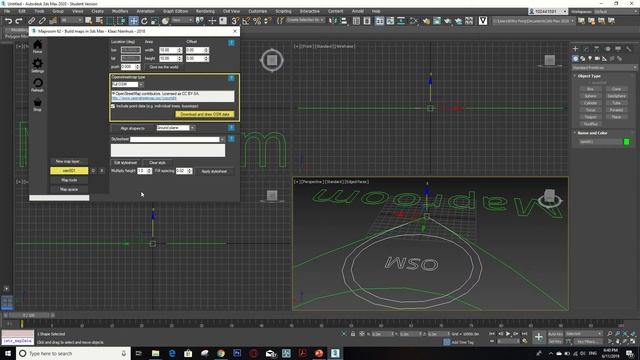This screenshot has height=360, width=640.
Task: Click the V-Ray V icon in toolbar
Action: click(483, 20)
